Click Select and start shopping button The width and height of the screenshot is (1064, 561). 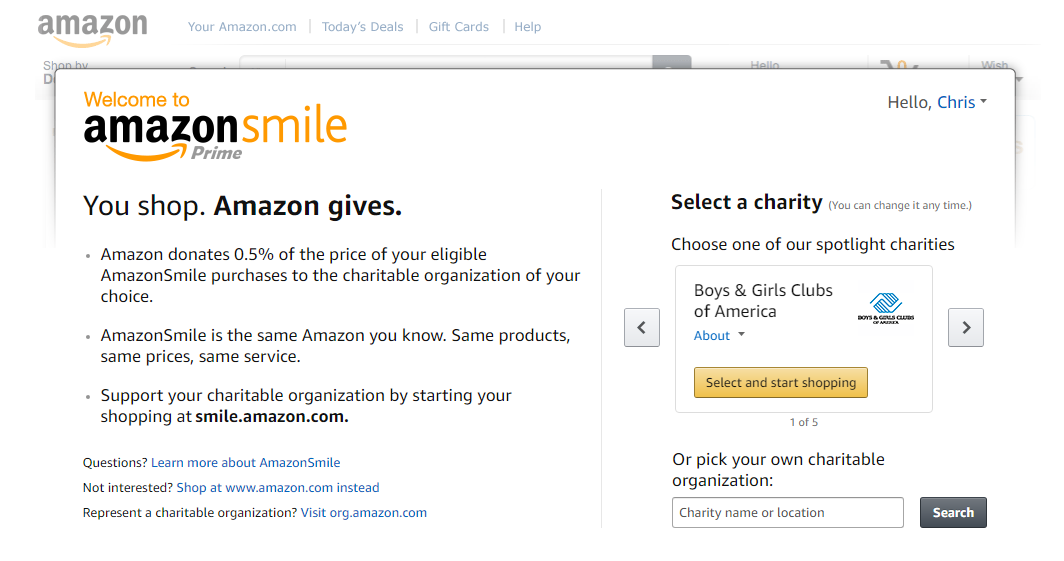point(780,383)
